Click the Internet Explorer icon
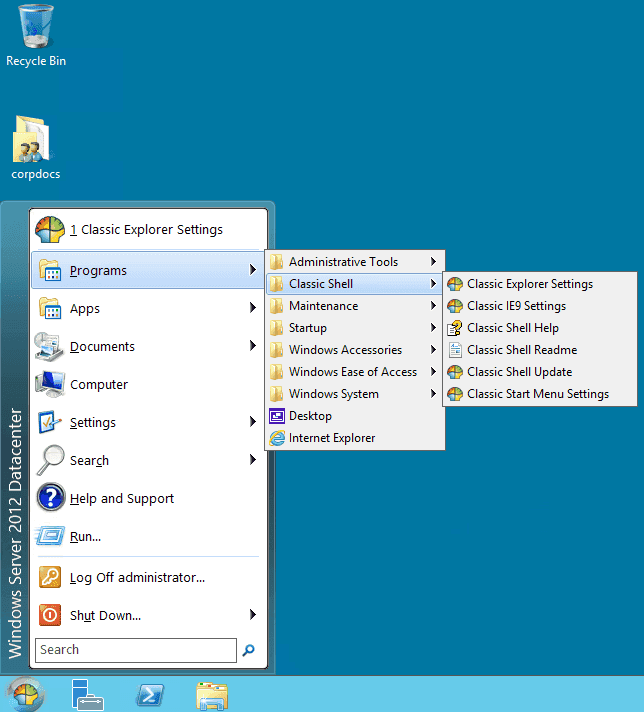 tap(277, 438)
